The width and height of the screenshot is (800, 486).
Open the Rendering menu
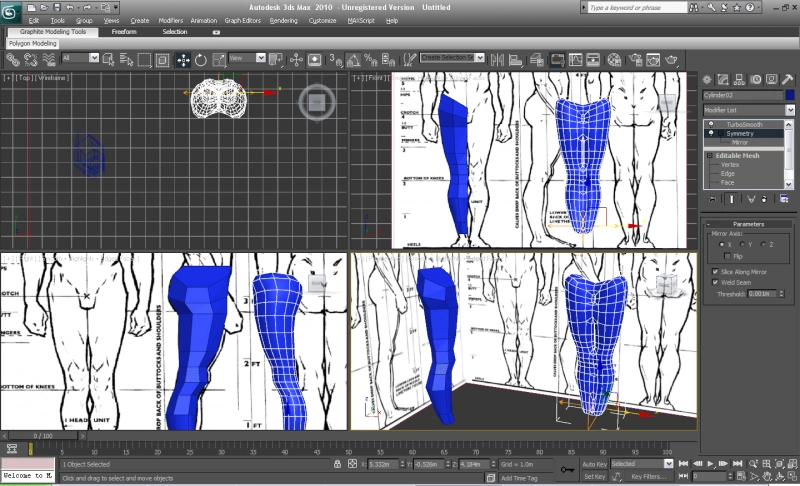pos(283,20)
